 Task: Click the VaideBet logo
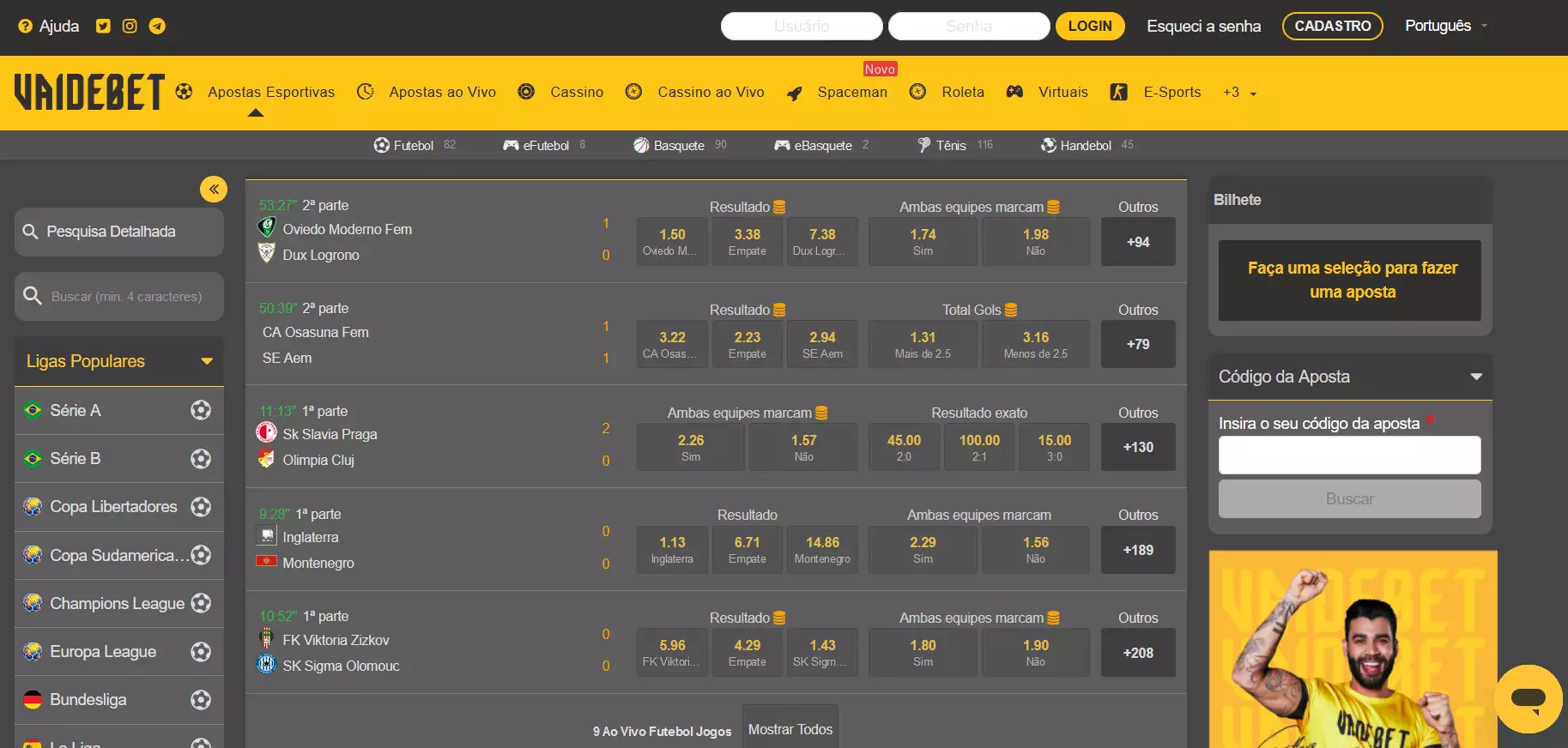click(89, 92)
